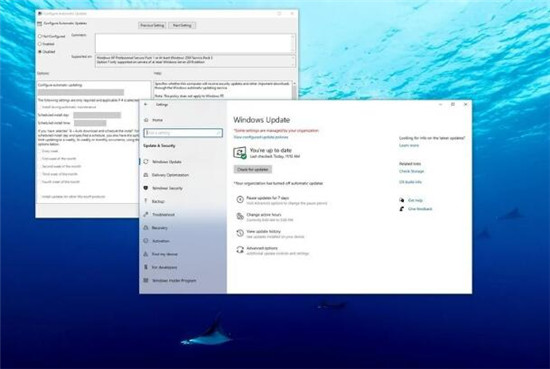Open the Configure automatic updating dropdown
The height and width of the screenshot is (369, 550).
(x=81, y=92)
